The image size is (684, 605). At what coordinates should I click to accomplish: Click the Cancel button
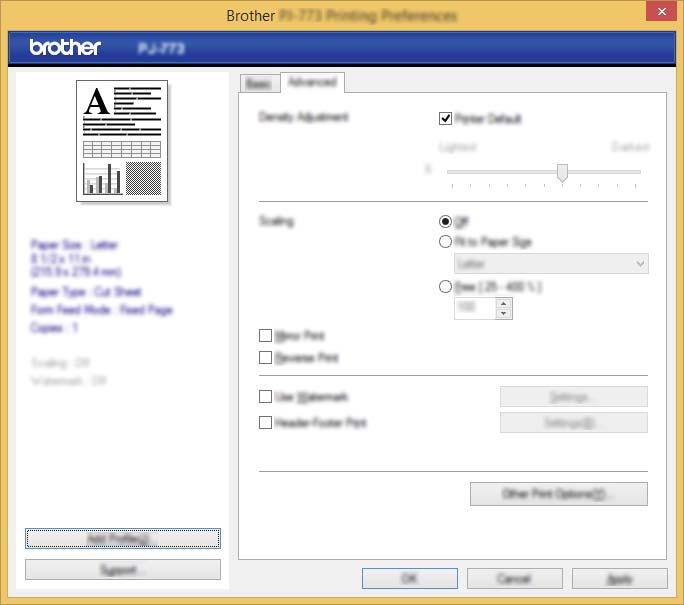tap(515, 578)
